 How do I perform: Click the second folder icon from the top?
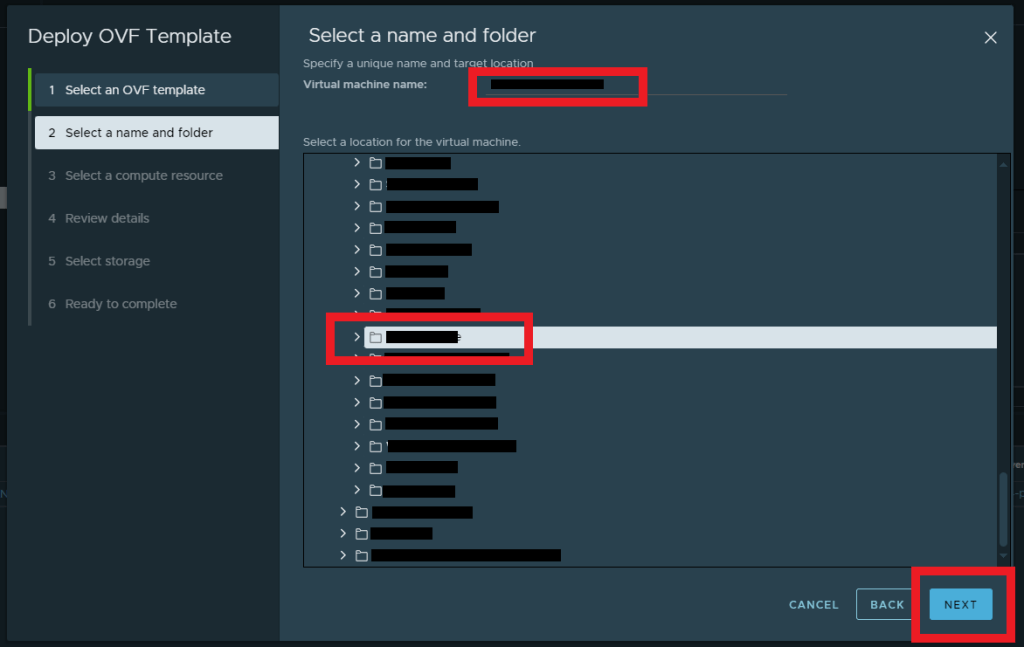(x=376, y=184)
